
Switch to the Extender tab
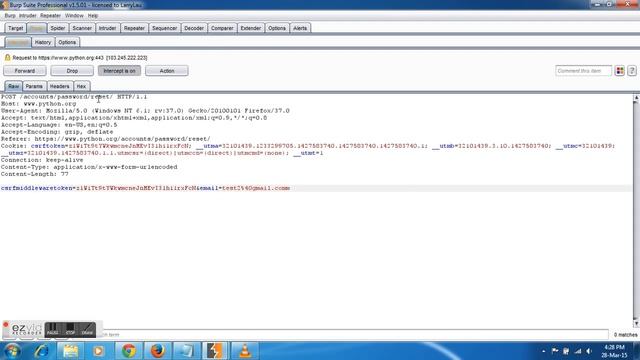(251, 28)
